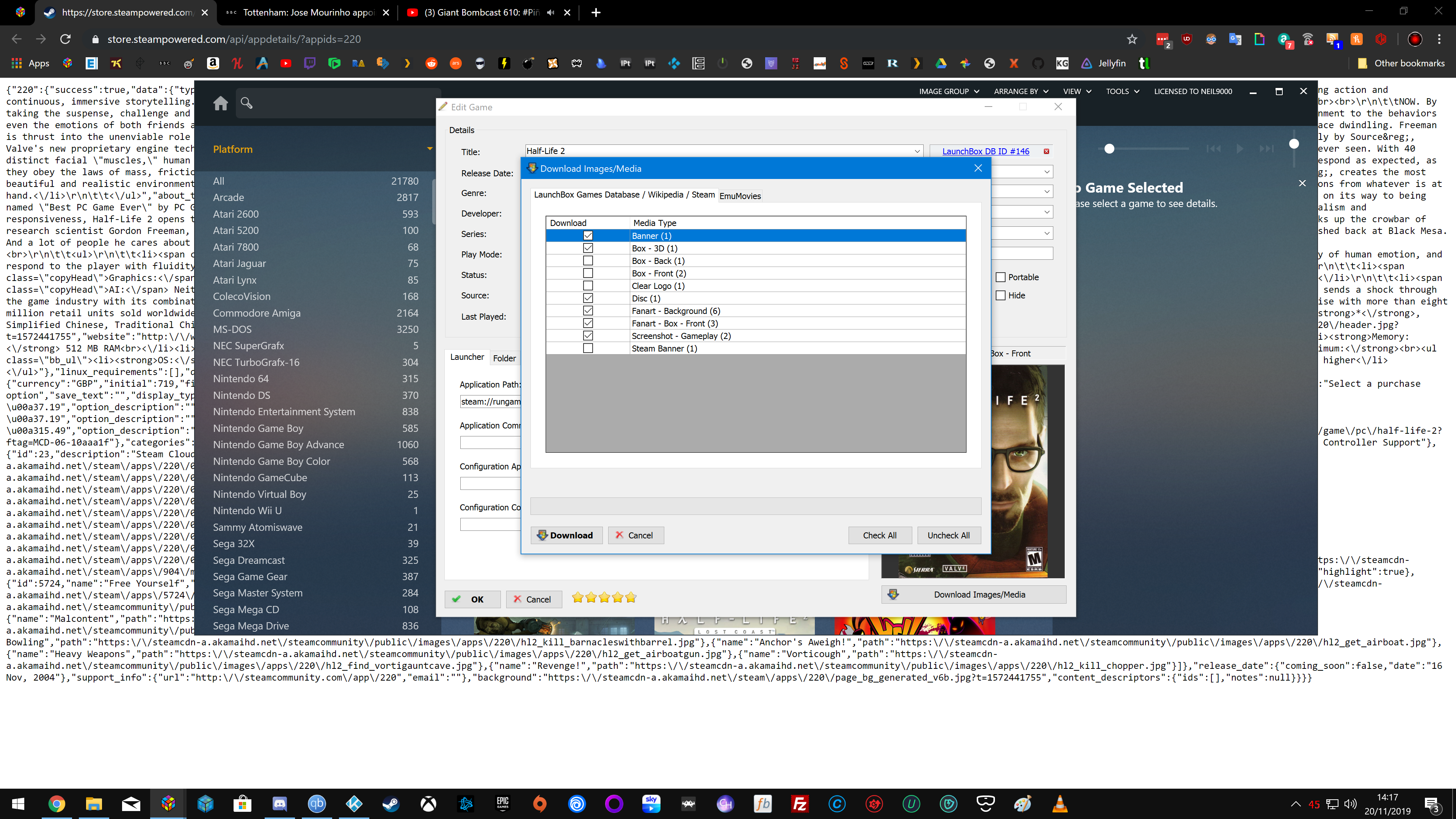Screen dimensions: 1456x819
Task: Open the LaunchBox DB ID #146 link
Action: coord(985,152)
